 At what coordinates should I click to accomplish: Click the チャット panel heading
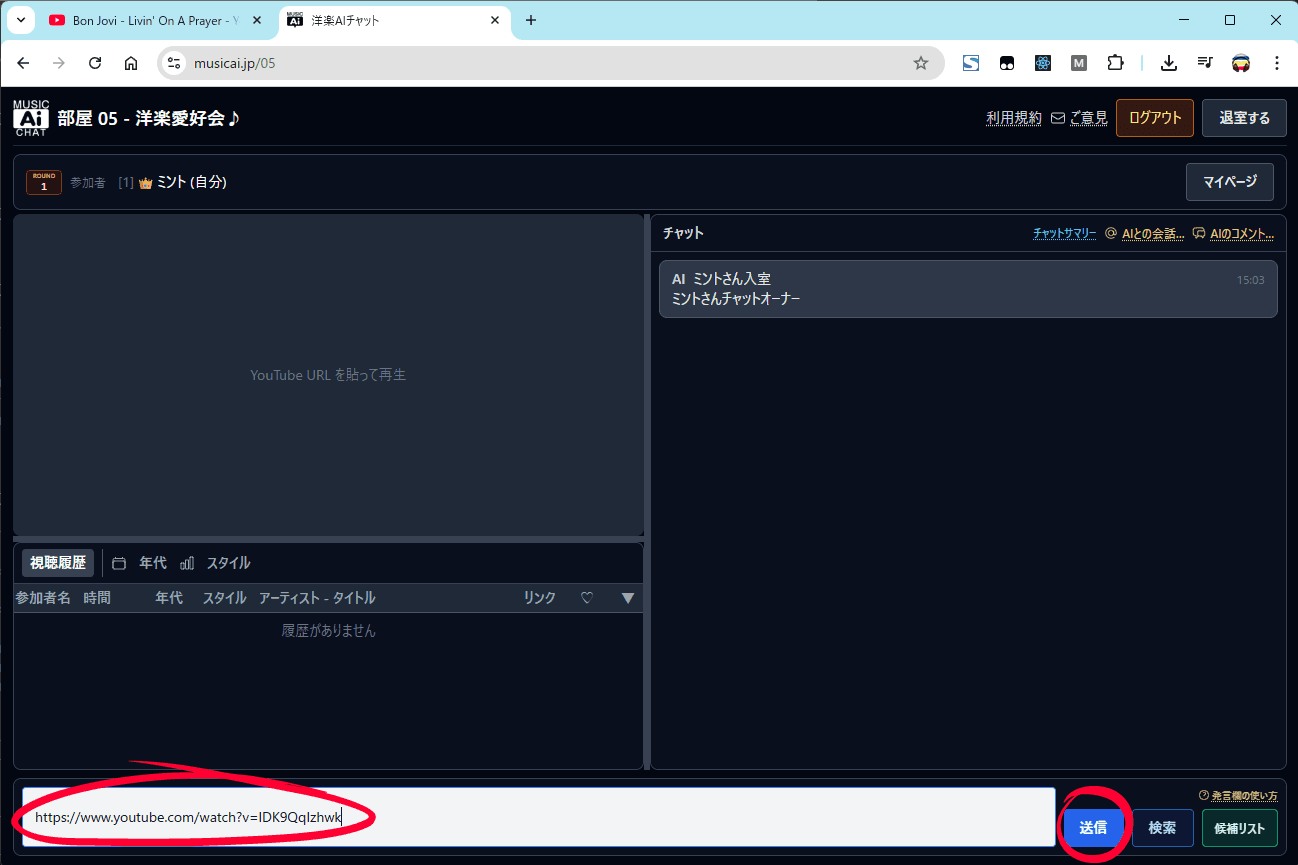[683, 233]
